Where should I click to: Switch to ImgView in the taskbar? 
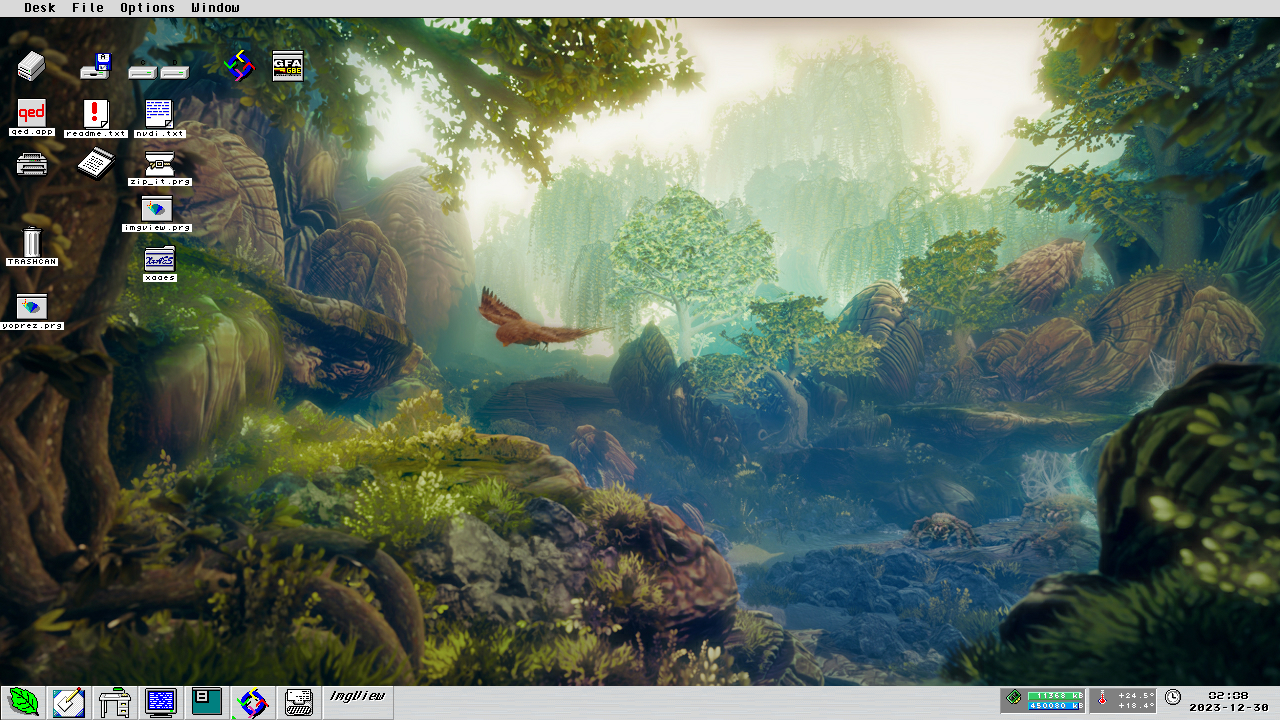click(358, 702)
